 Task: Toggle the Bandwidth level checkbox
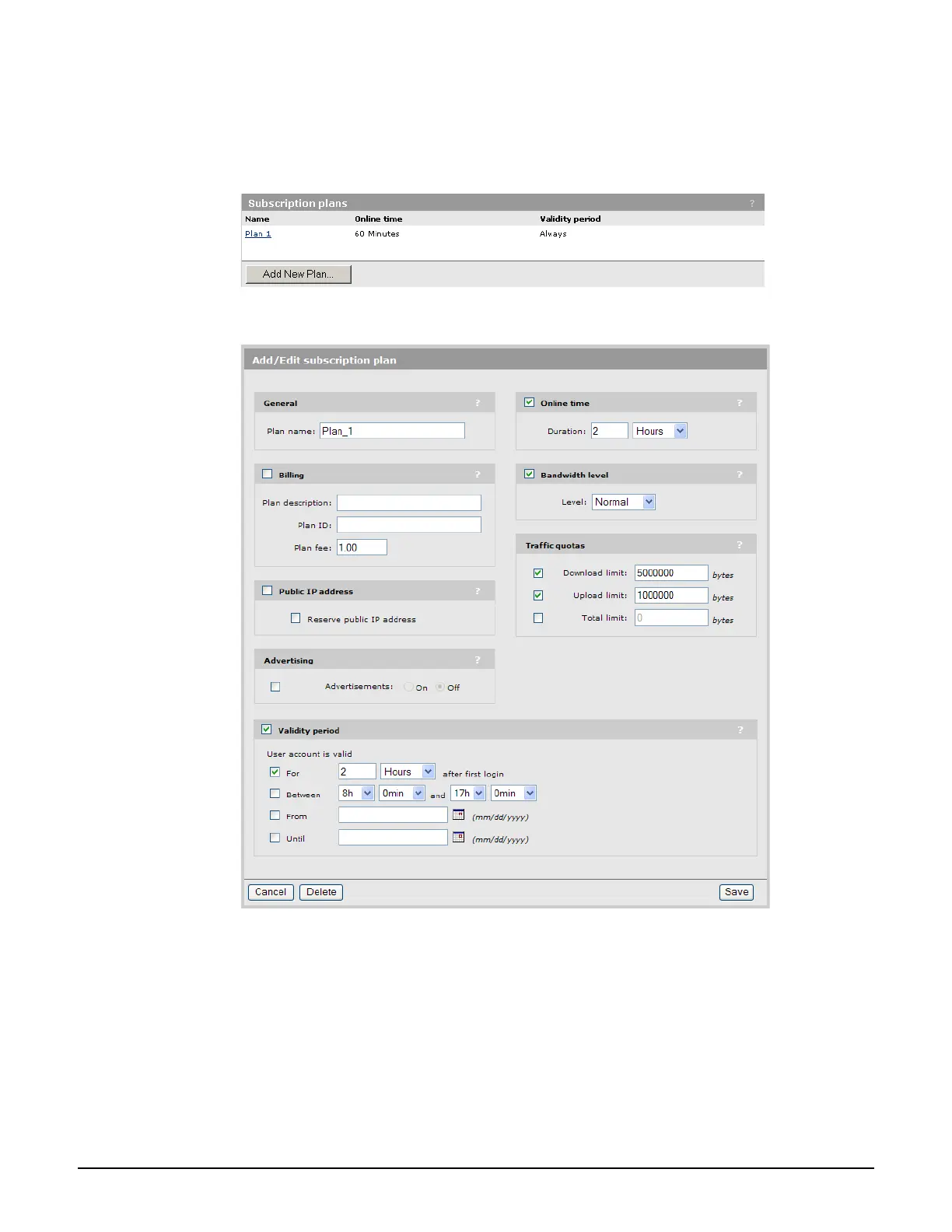point(530,474)
